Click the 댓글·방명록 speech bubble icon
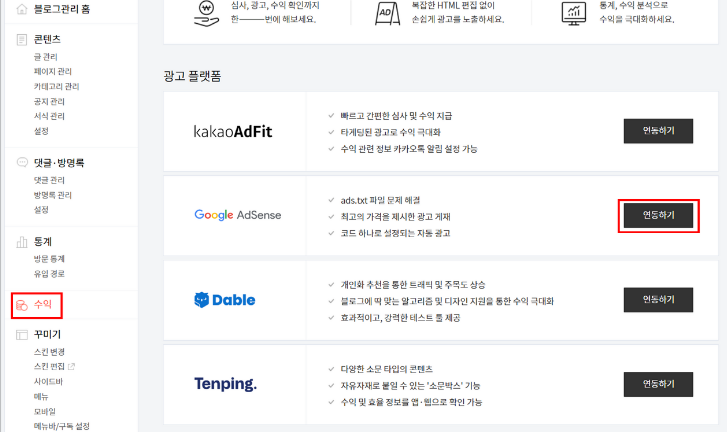 (x=22, y=162)
